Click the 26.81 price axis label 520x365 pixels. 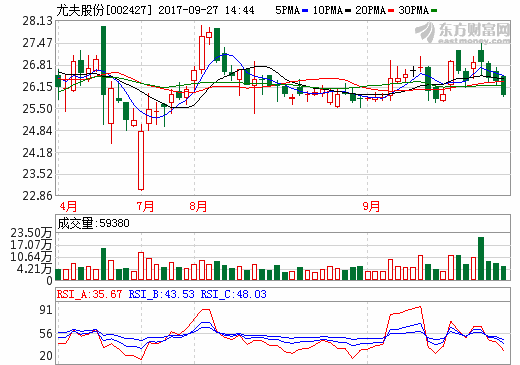click(x=38, y=65)
